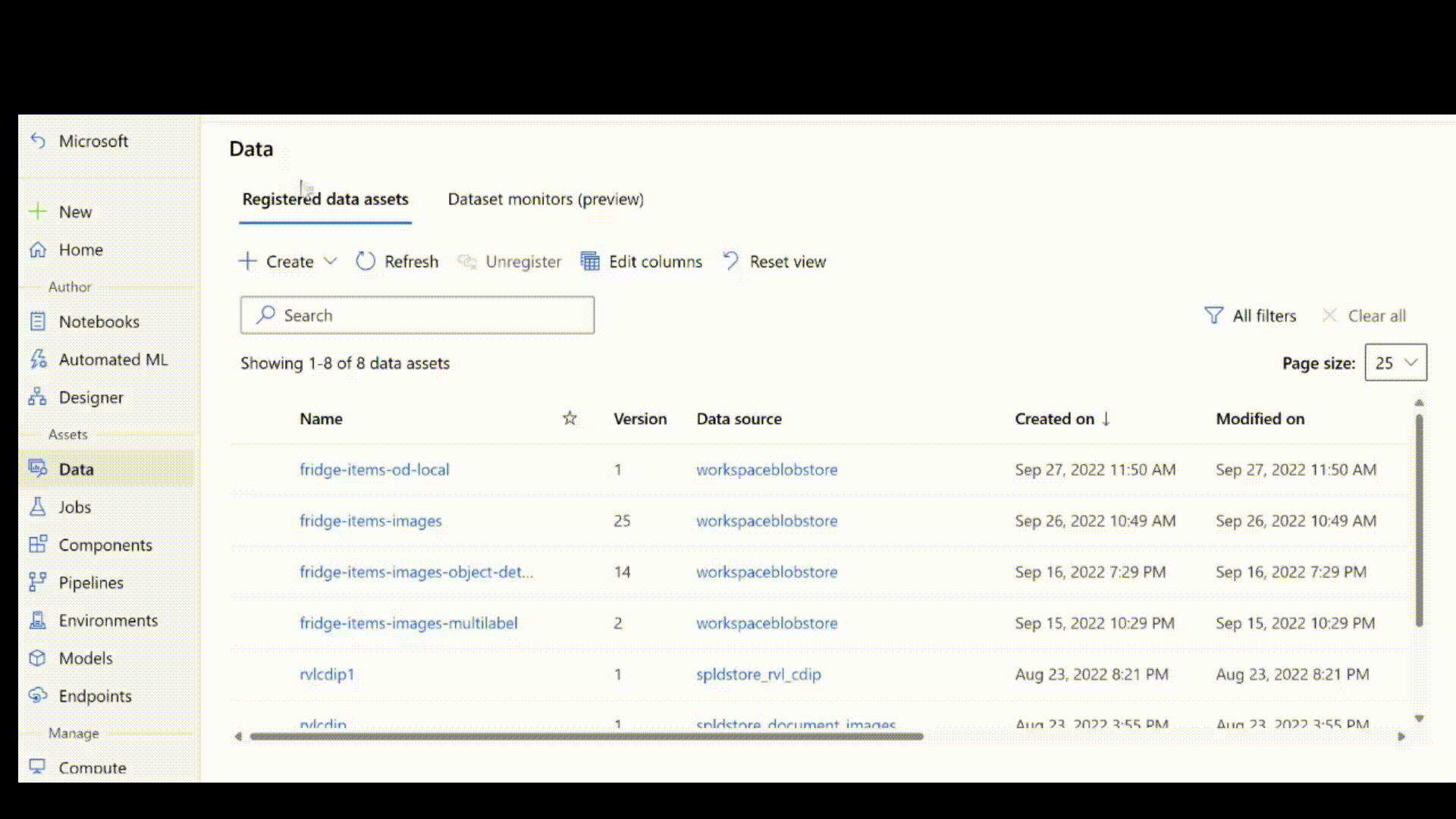Image resolution: width=1456 pixels, height=819 pixels.
Task: Click Compute in sidebar menu
Action: click(92, 767)
